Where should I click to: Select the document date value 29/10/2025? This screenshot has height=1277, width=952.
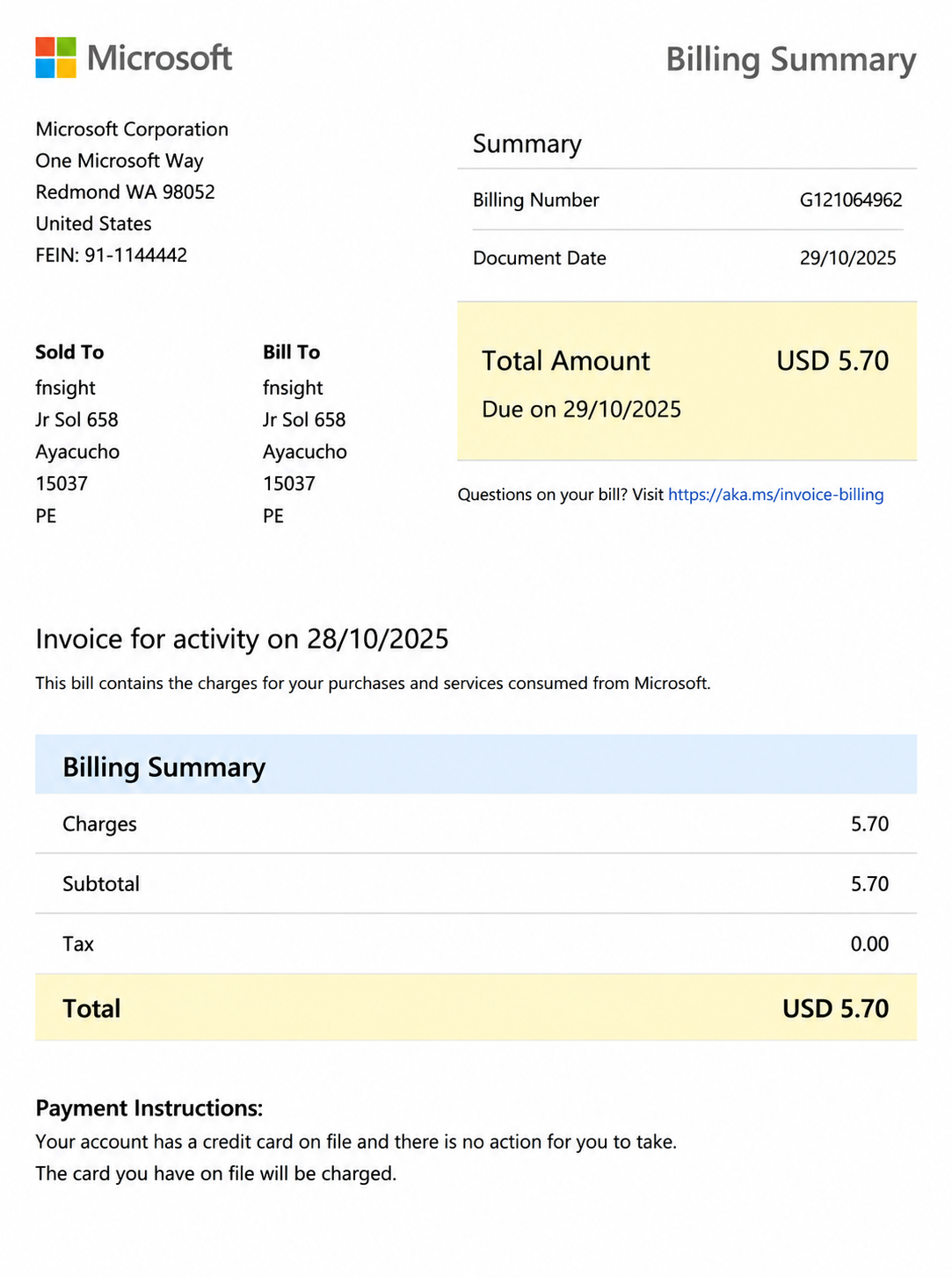pyautogui.click(x=848, y=258)
